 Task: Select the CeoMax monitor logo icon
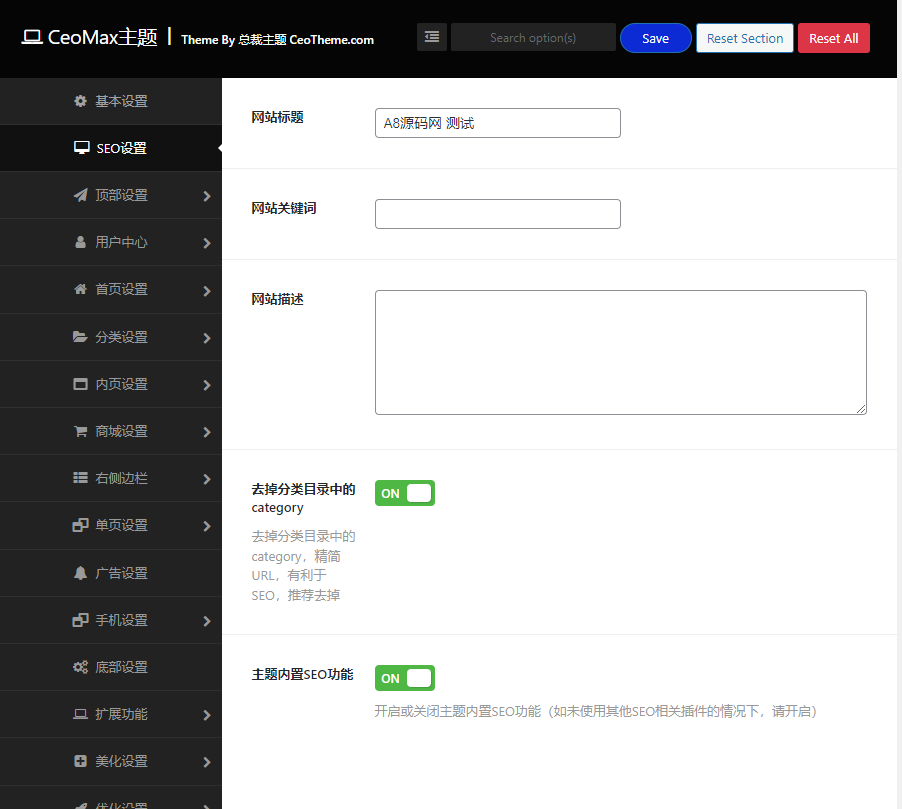pyautogui.click(x=34, y=35)
